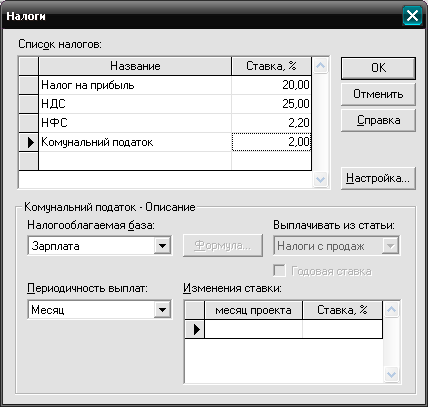Close the Налоги dialog window

pyautogui.click(x=412, y=16)
